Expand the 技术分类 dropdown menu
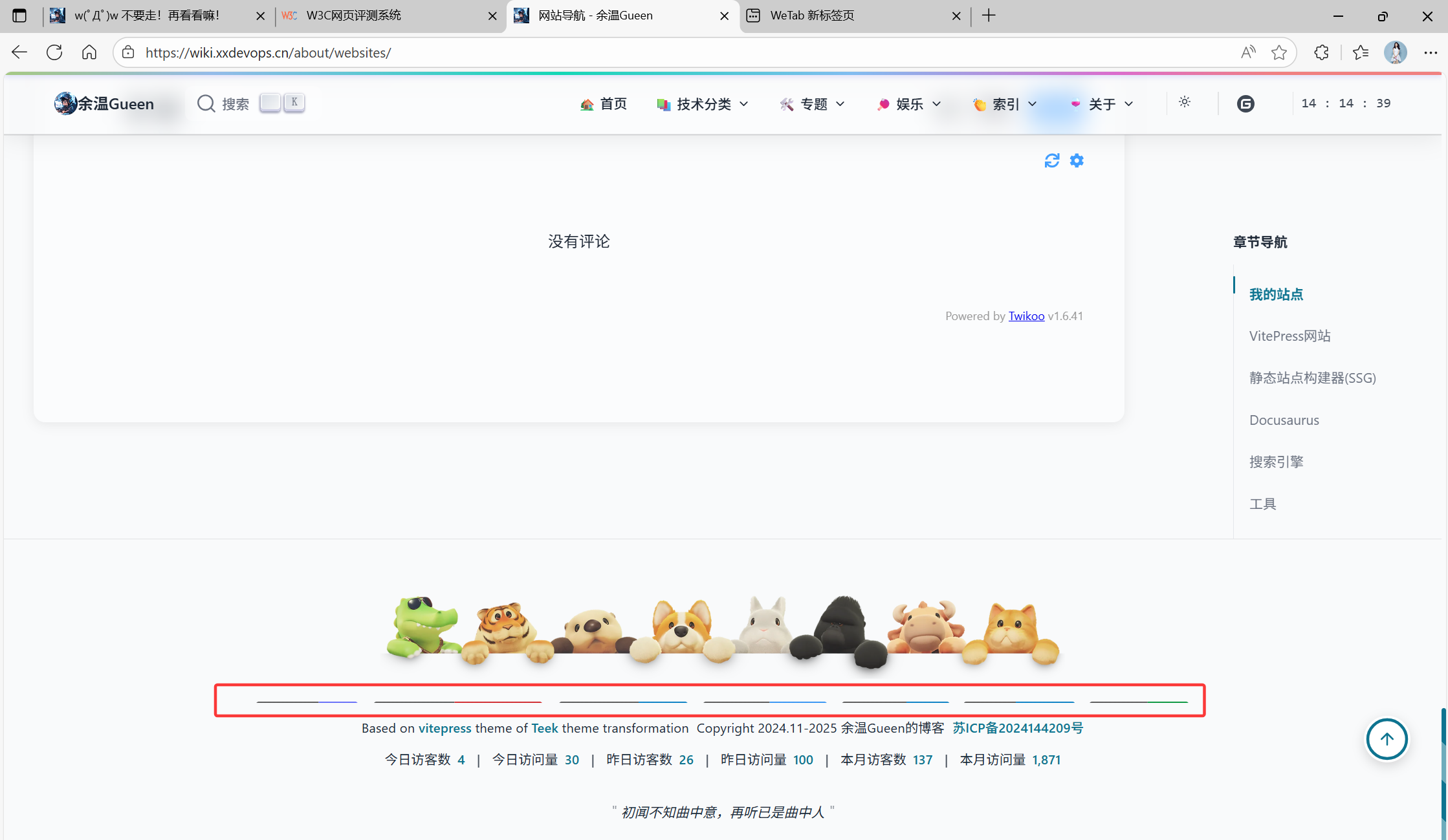Viewport: 1448px width, 840px height. click(703, 104)
